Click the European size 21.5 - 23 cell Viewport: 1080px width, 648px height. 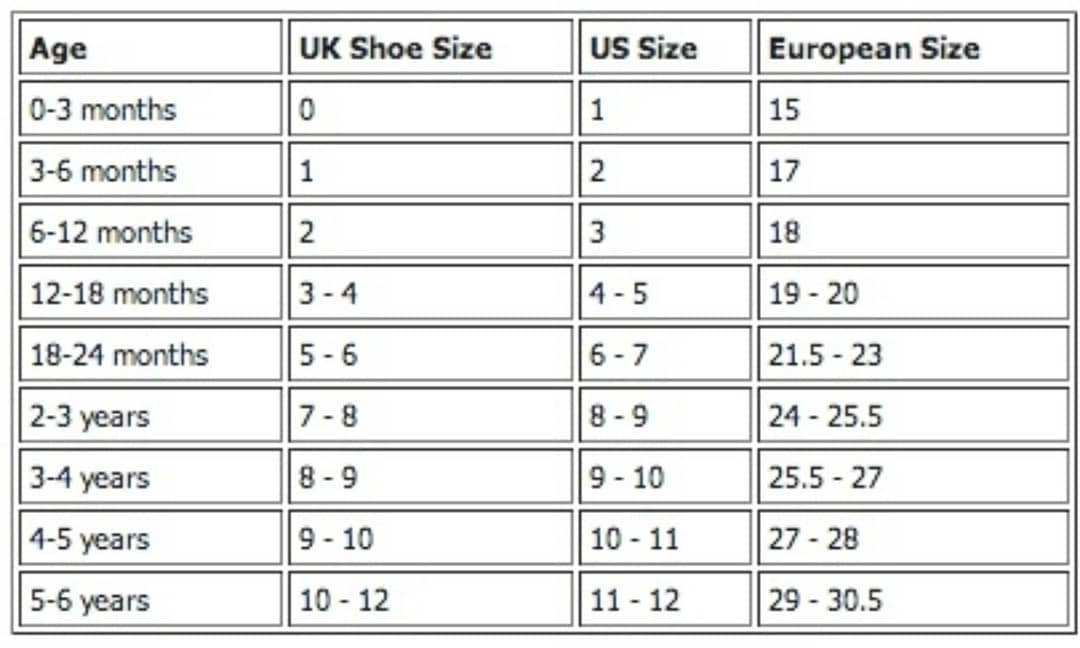tap(913, 353)
